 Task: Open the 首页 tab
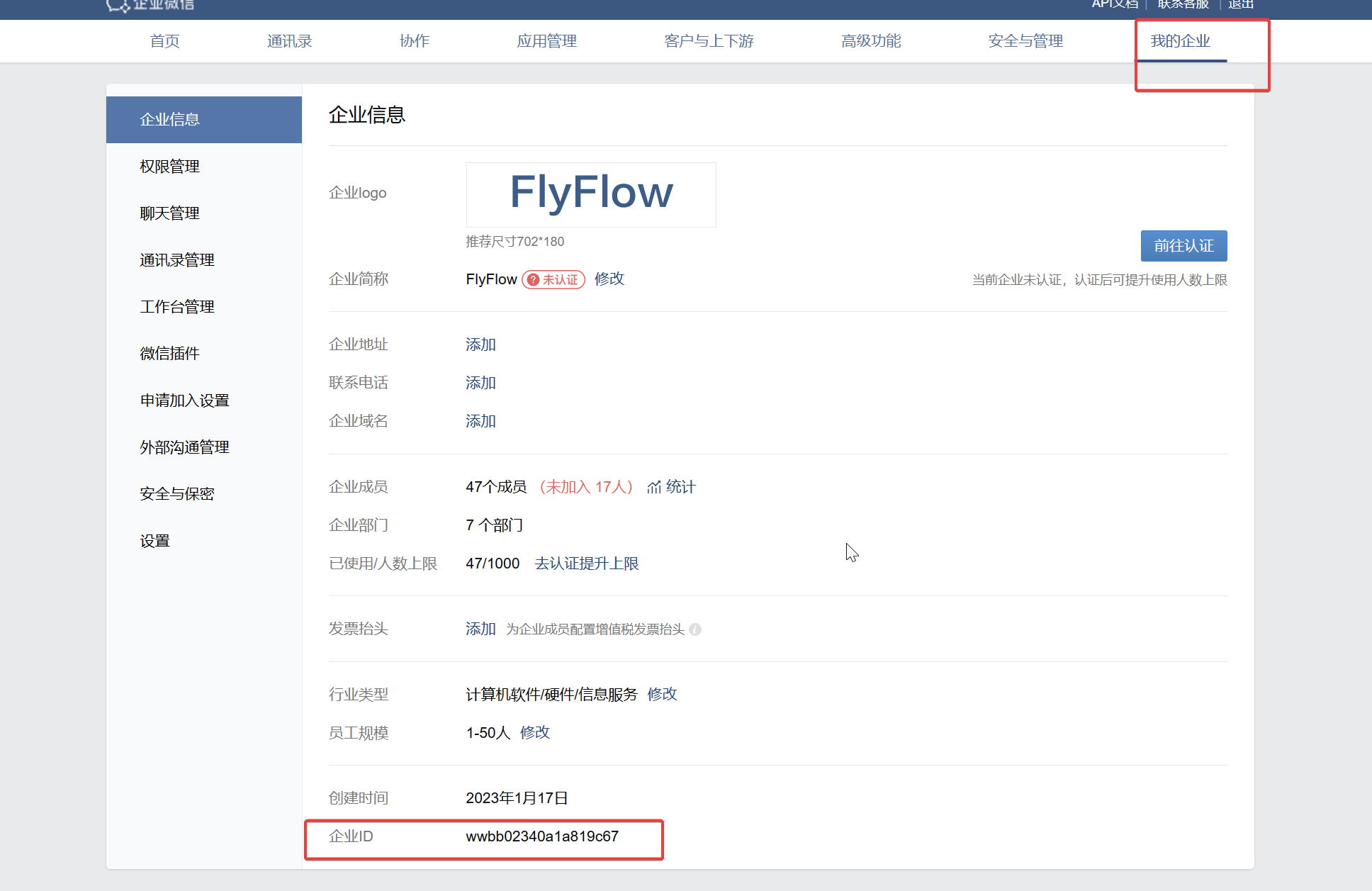tap(164, 41)
